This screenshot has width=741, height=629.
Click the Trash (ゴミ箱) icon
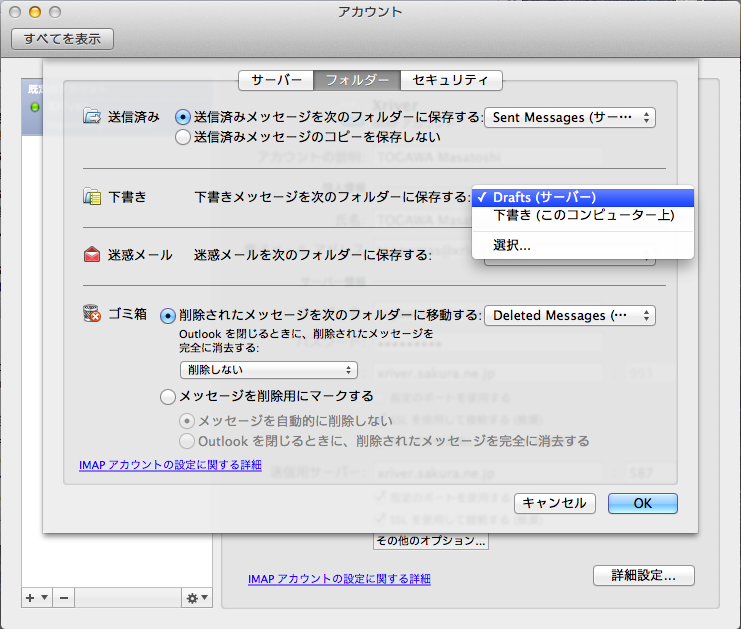93,315
